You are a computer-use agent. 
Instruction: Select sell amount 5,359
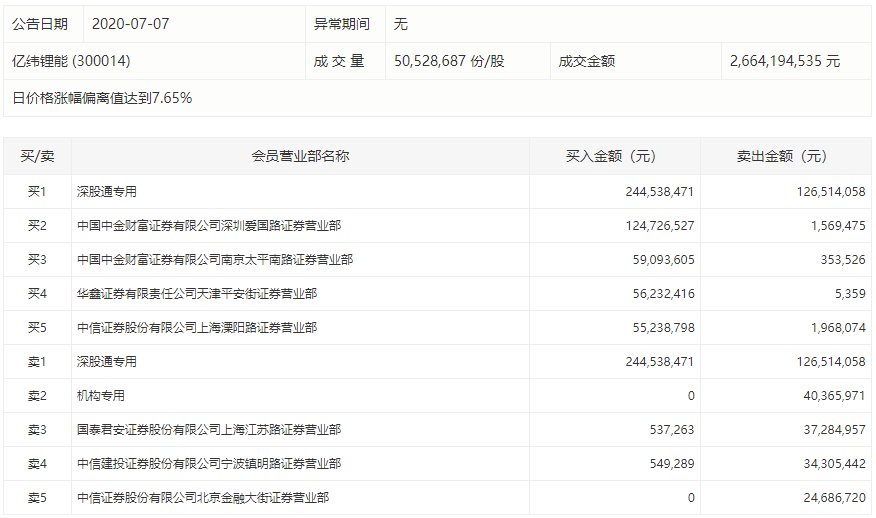coord(850,294)
